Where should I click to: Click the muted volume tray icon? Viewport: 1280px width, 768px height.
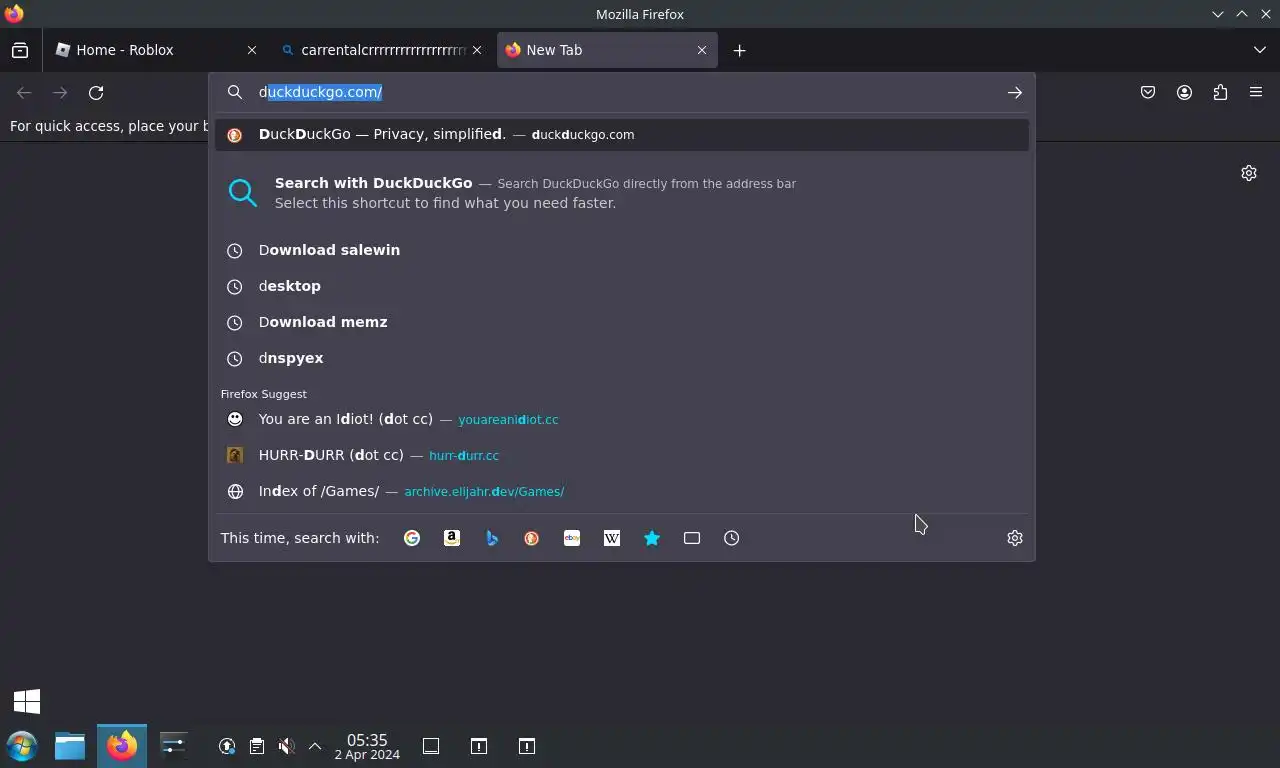pos(286,746)
